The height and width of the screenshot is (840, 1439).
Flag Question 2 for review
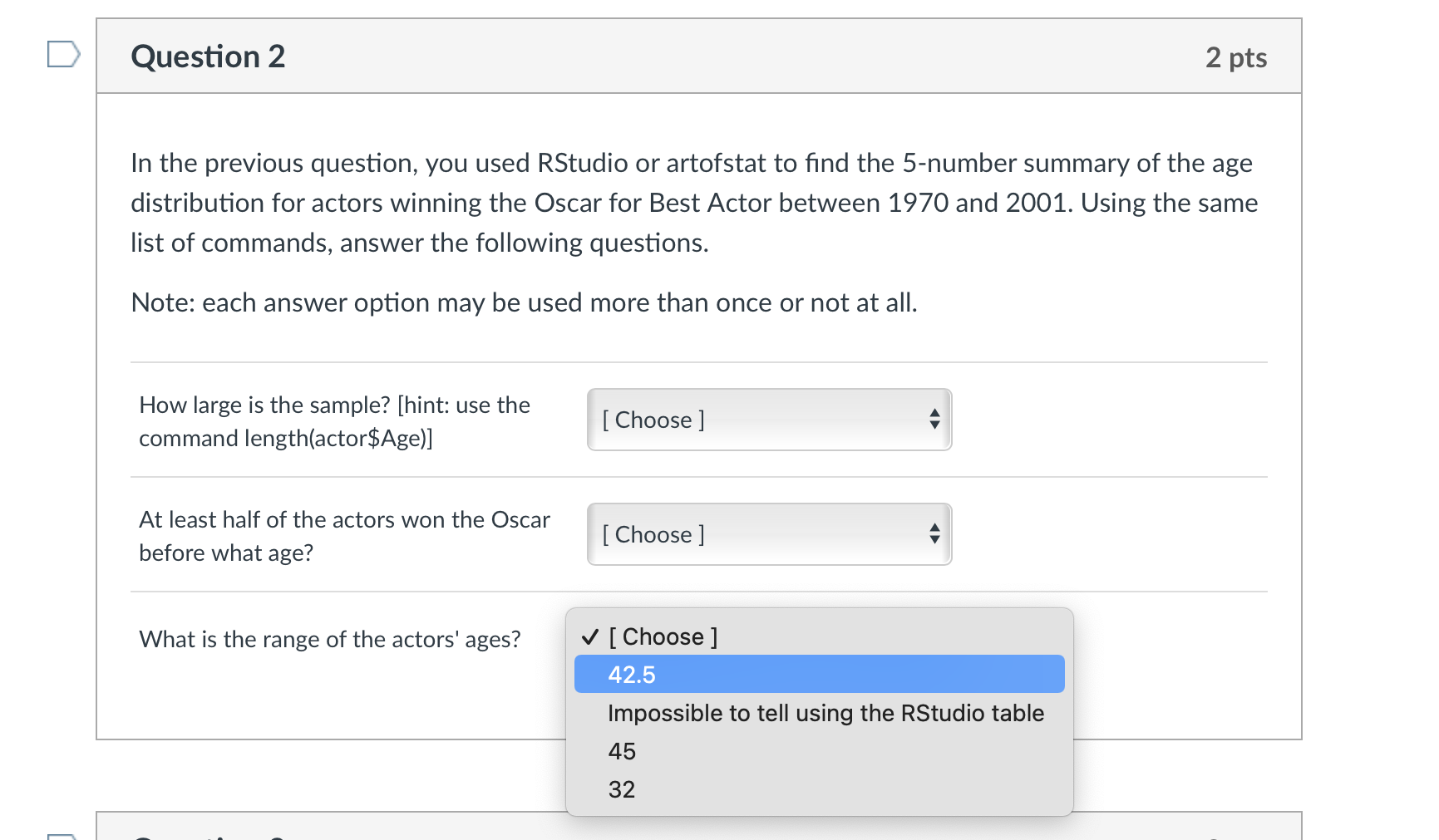[x=64, y=54]
